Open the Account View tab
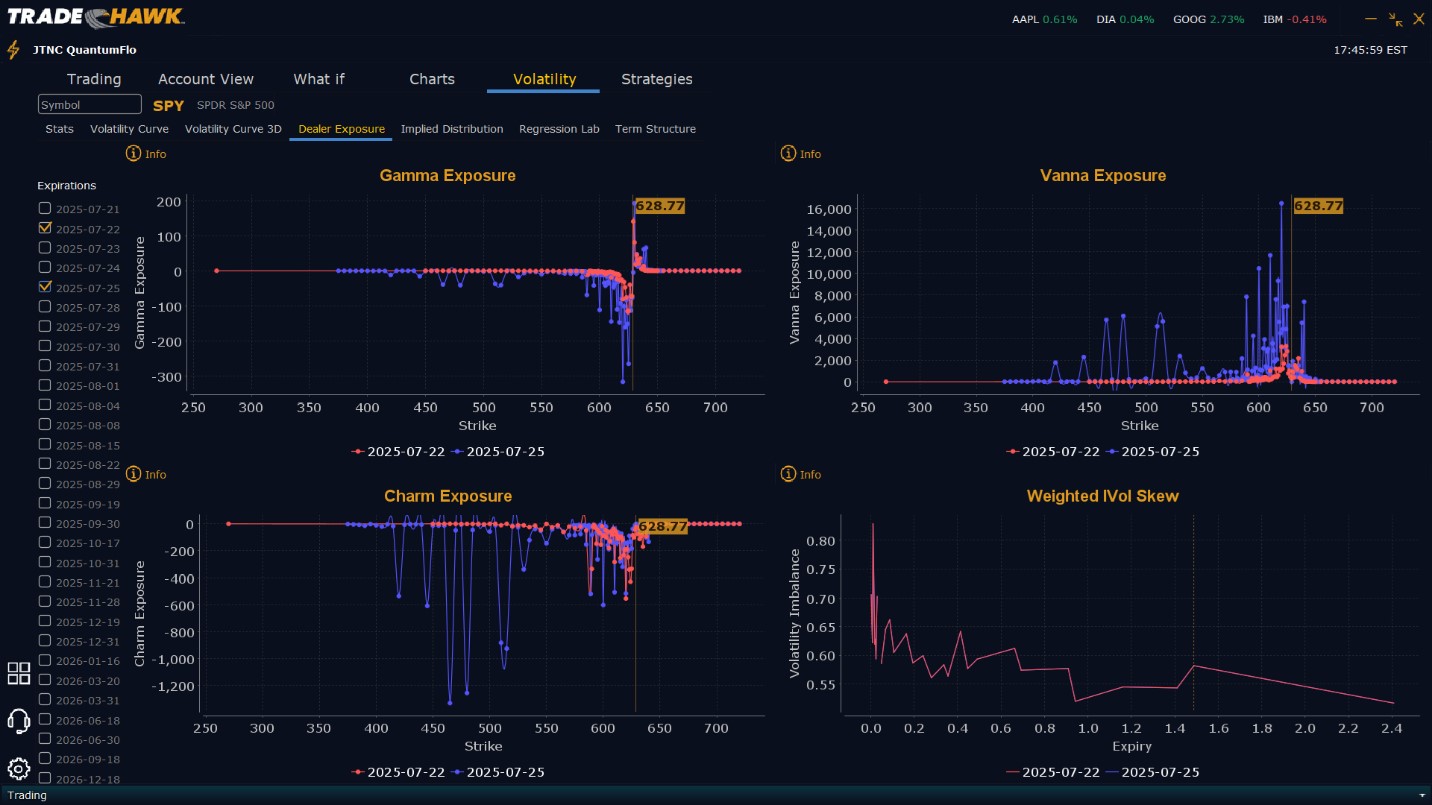This screenshot has height=805, width=1432. [206, 79]
